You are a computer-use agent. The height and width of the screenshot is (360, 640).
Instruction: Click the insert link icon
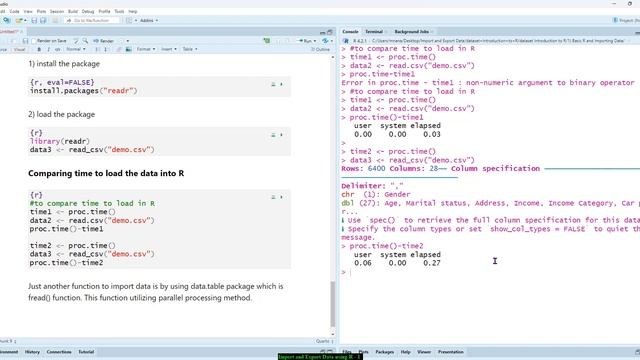click(118, 49)
